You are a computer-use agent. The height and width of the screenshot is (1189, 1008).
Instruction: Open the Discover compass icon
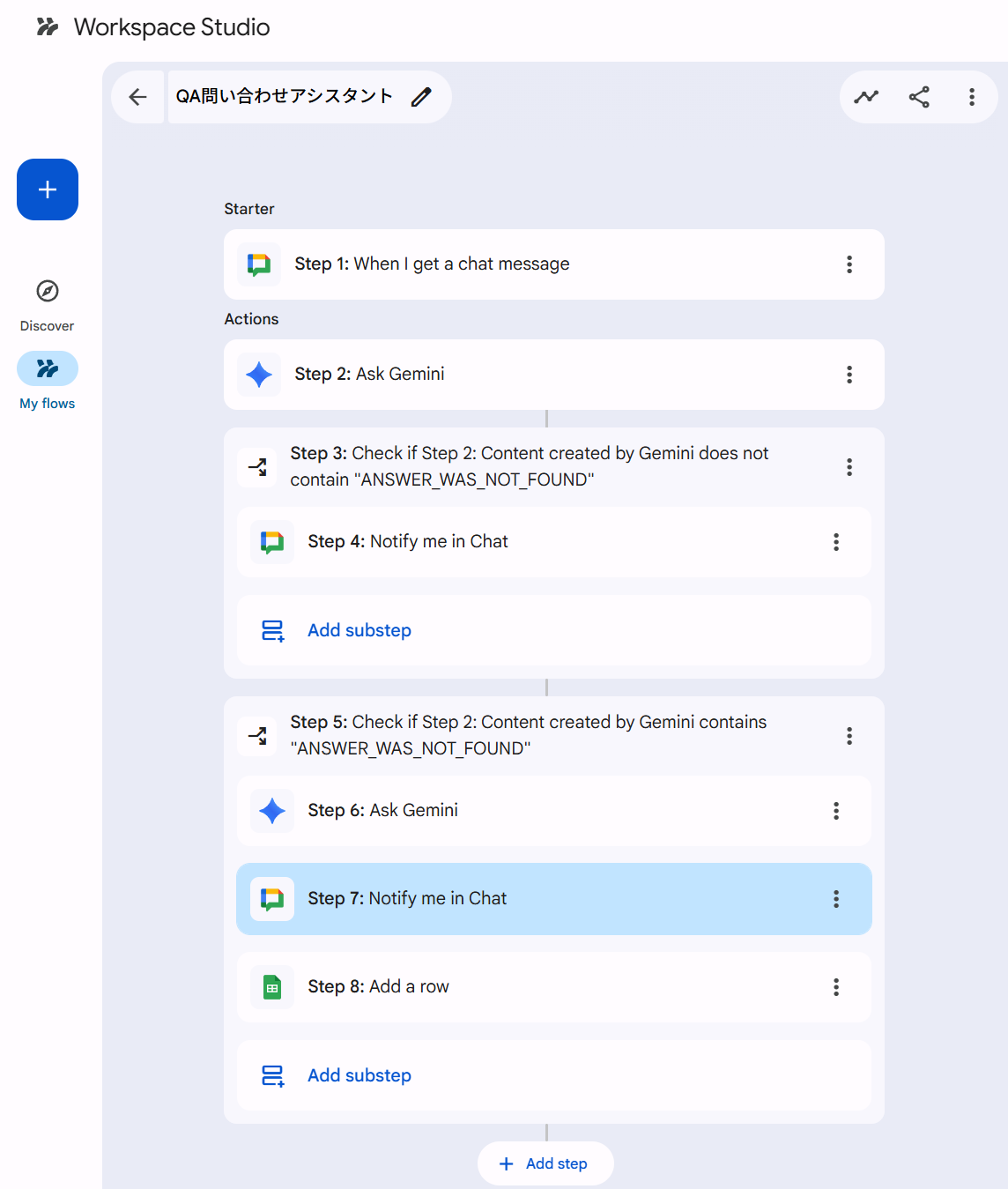point(48,291)
